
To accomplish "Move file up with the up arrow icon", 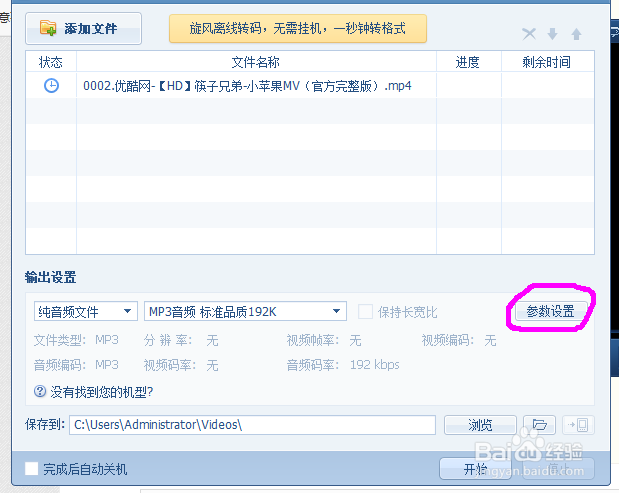I will [x=576, y=34].
